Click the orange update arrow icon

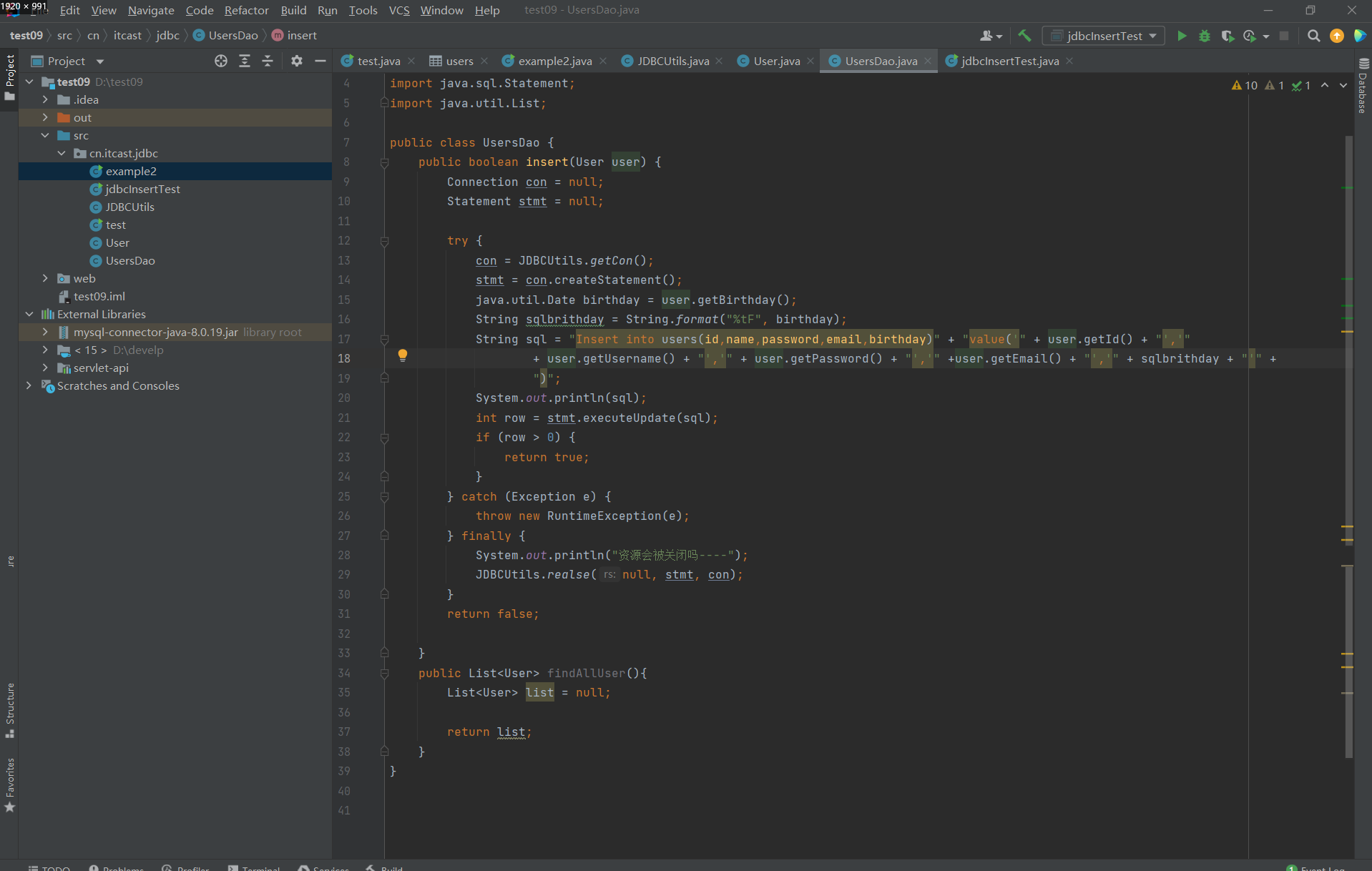pyautogui.click(x=1336, y=36)
